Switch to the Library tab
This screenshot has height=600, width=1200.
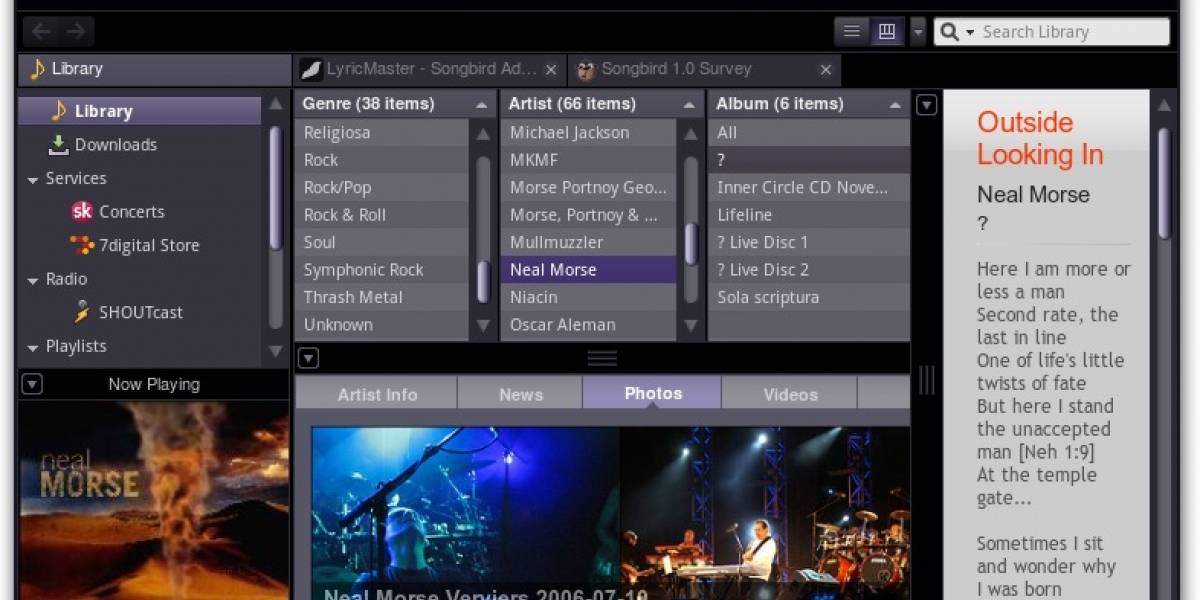[x=155, y=69]
